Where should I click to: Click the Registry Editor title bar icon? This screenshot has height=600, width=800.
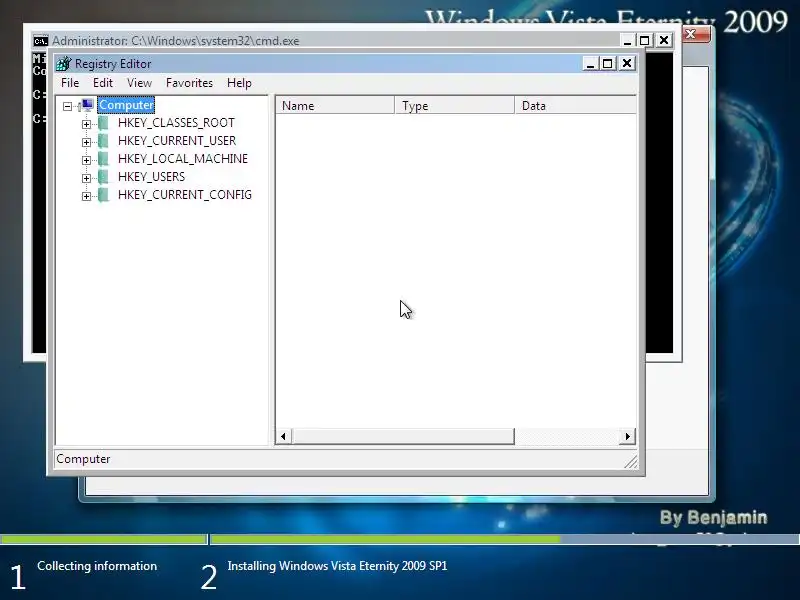pos(64,64)
